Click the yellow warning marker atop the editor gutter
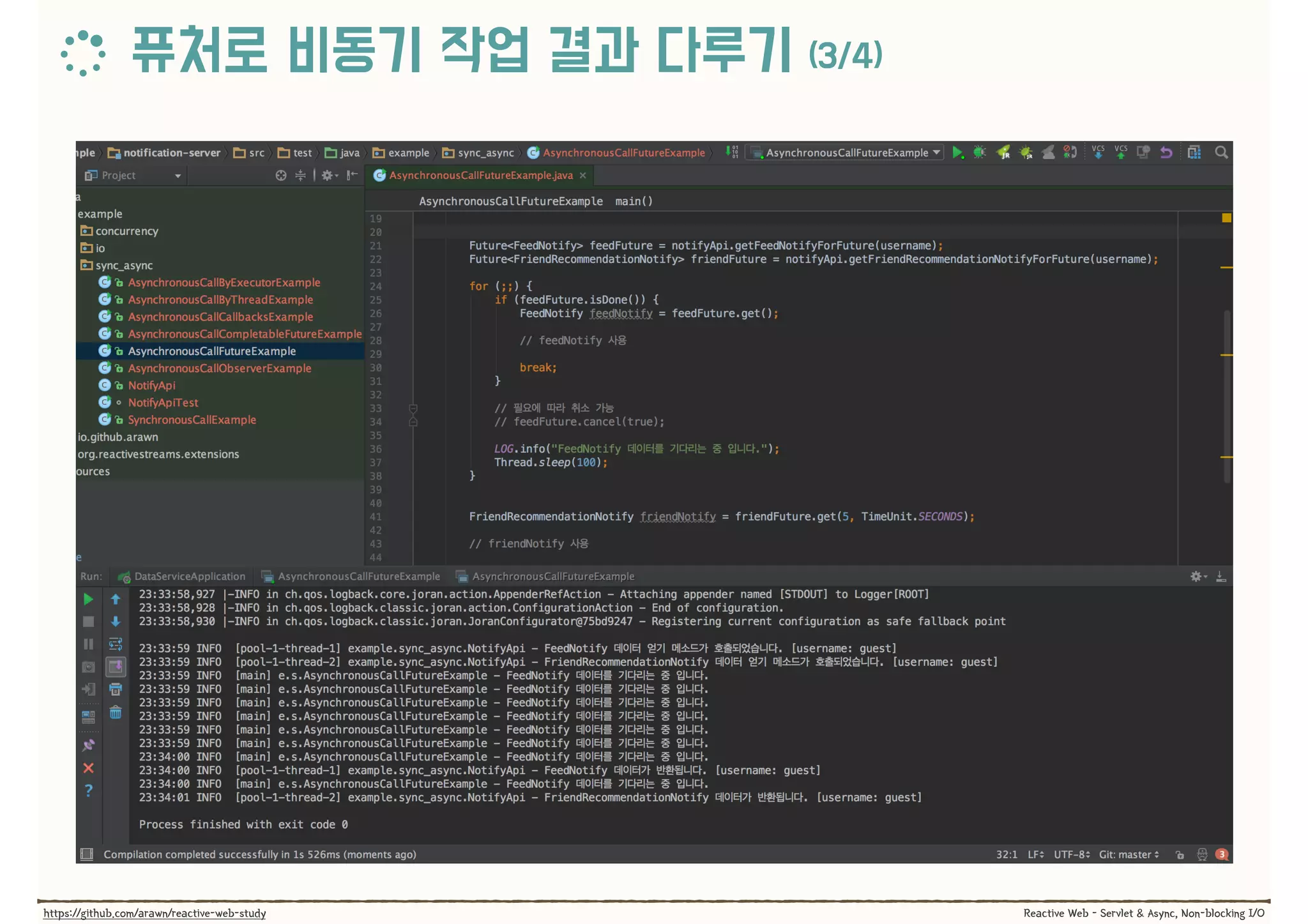The height and width of the screenshot is (924, 1308). (1226, 218)
